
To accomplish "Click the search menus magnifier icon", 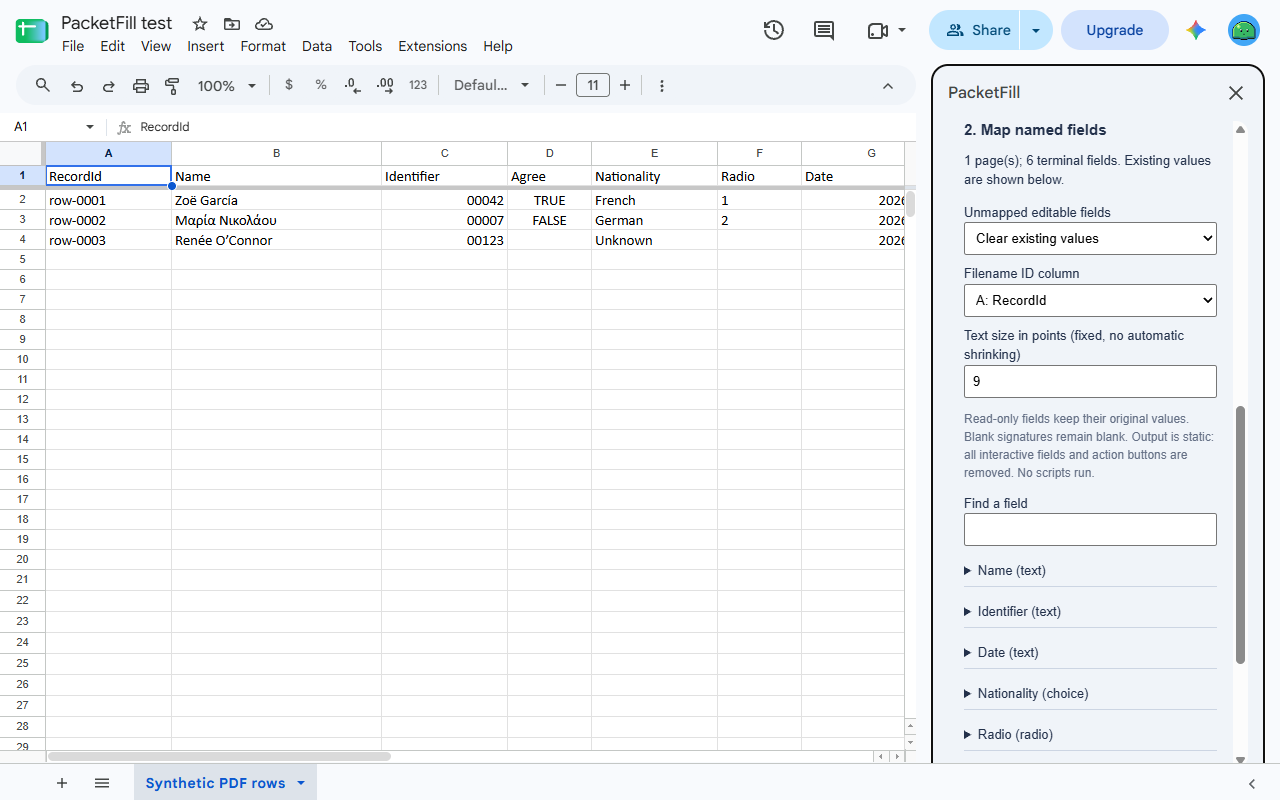I will pos(43,86).
